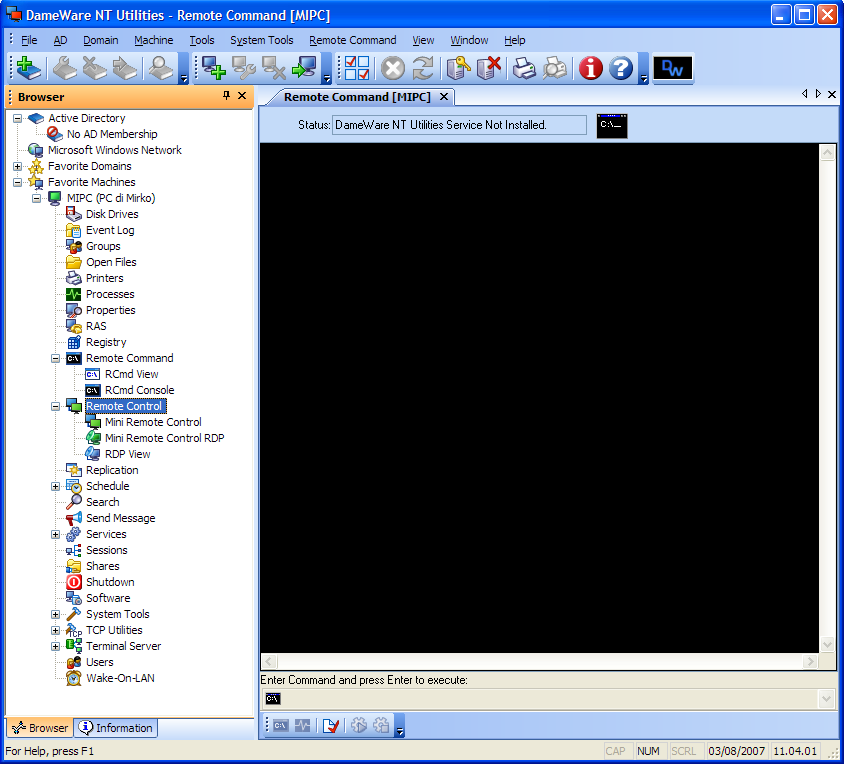Click the green plus add-domain toolbar icon
The width and height of the screenshot is (844, 764).
pyautogui.click(x=28, y=68)
